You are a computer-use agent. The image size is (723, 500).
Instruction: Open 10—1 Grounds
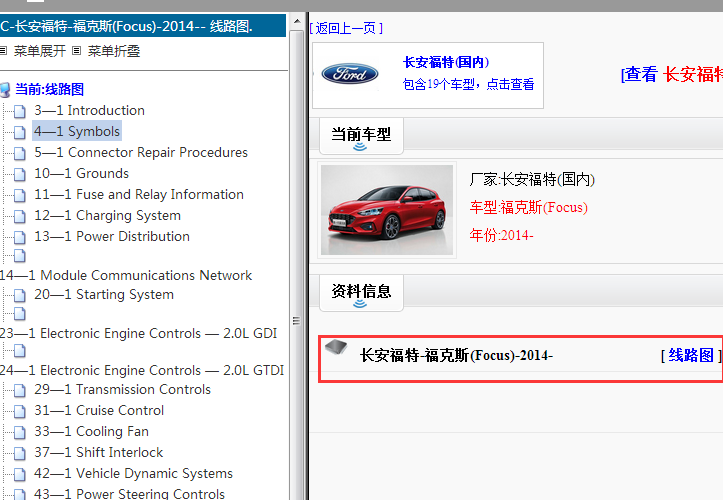[x=81, y=173]
